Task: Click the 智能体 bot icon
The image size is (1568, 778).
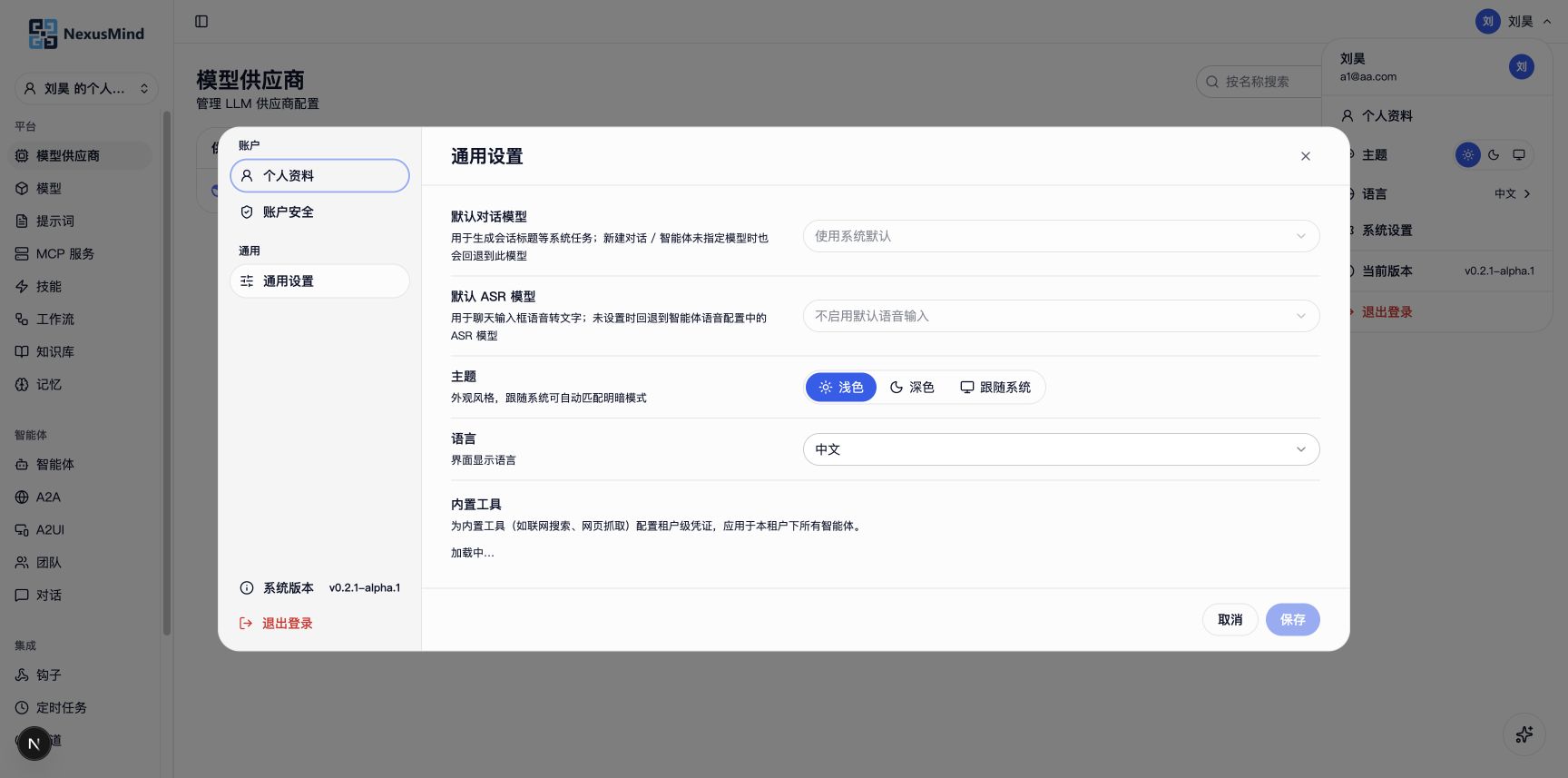Action: pyautogui.click(x=22, y=464)
